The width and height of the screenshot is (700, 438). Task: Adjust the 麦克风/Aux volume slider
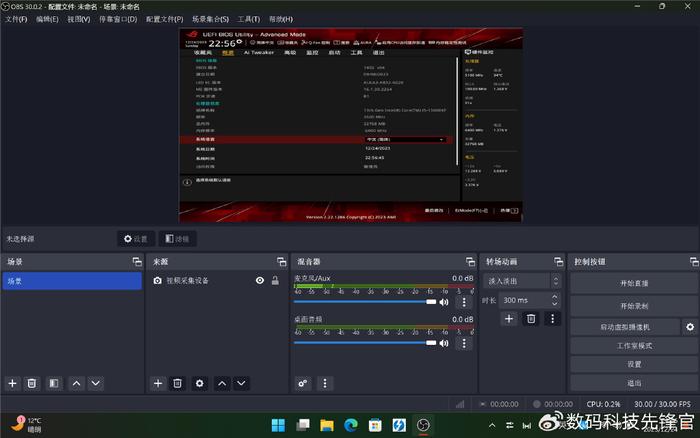click(x=365, y=302)
